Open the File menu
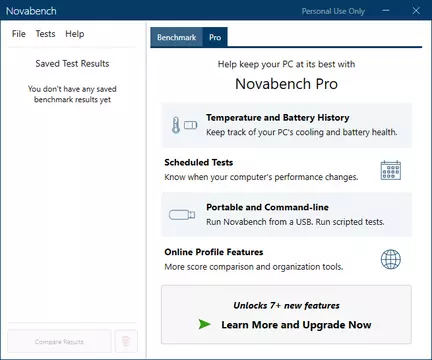The width and height of the screenshot is (432, 360). pos(19,34)
